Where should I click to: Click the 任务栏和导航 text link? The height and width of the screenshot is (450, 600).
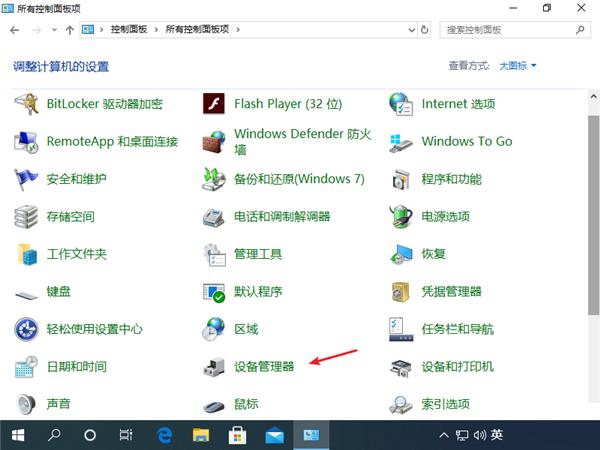[x=458, y=329]
